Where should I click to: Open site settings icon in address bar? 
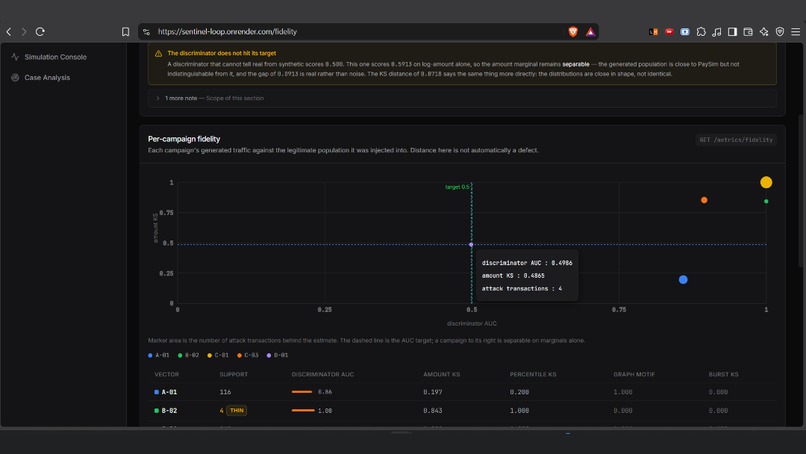(146, 32)
